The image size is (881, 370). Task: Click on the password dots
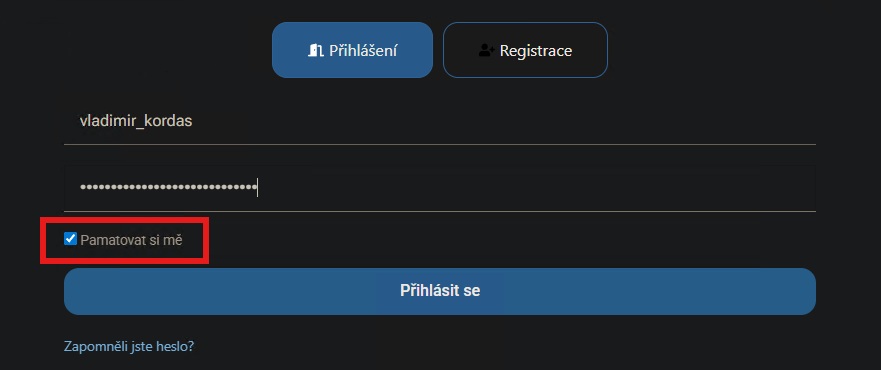[x=167, y=187]
